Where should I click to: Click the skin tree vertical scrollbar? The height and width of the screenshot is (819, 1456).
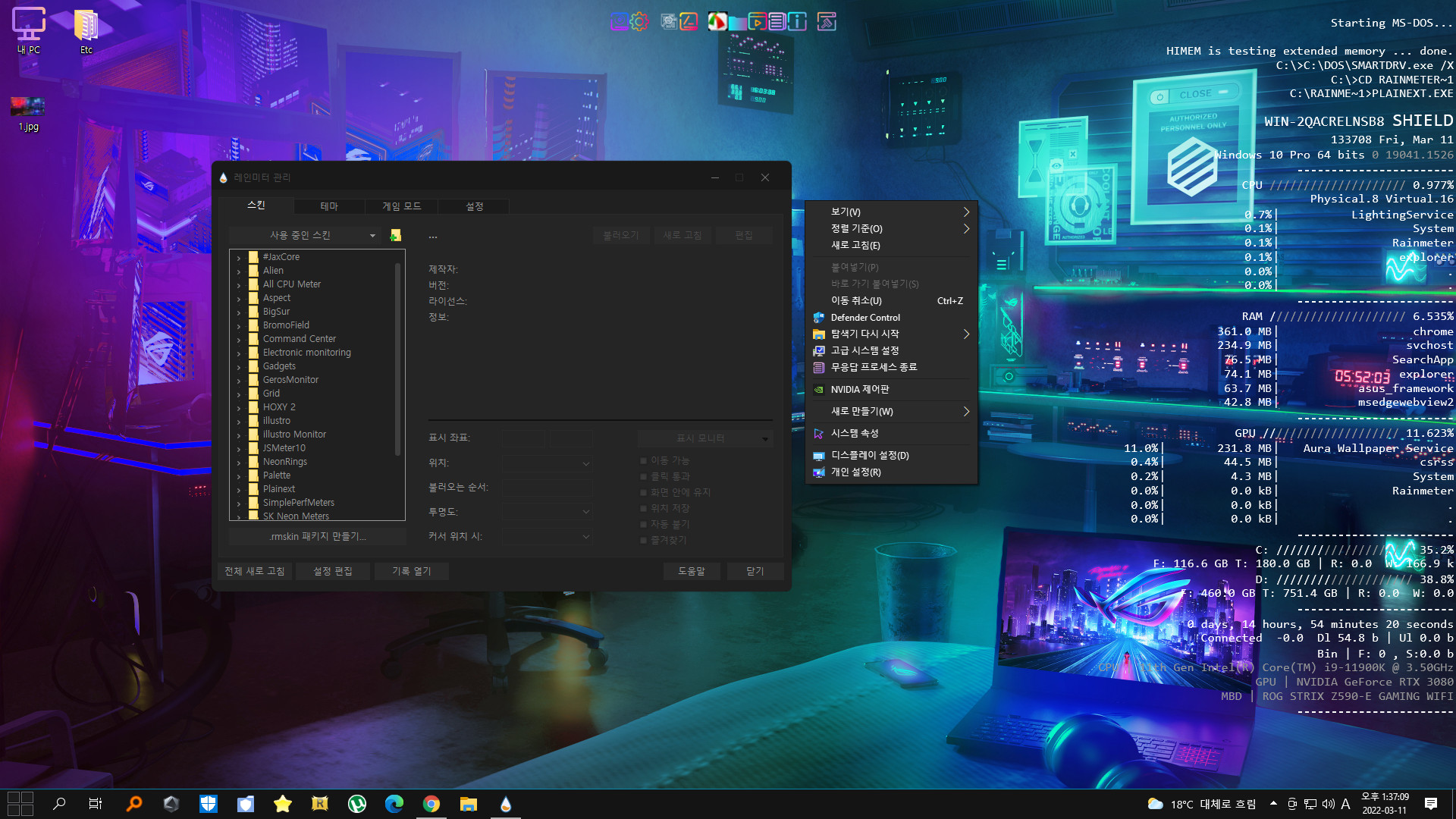[397, 360]
